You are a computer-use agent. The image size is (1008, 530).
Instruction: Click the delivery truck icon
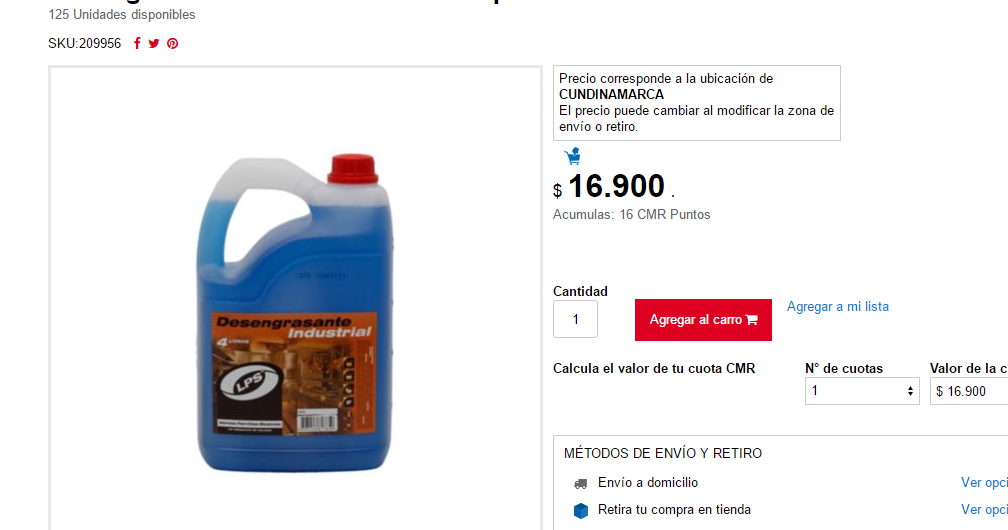click(580, 483)
